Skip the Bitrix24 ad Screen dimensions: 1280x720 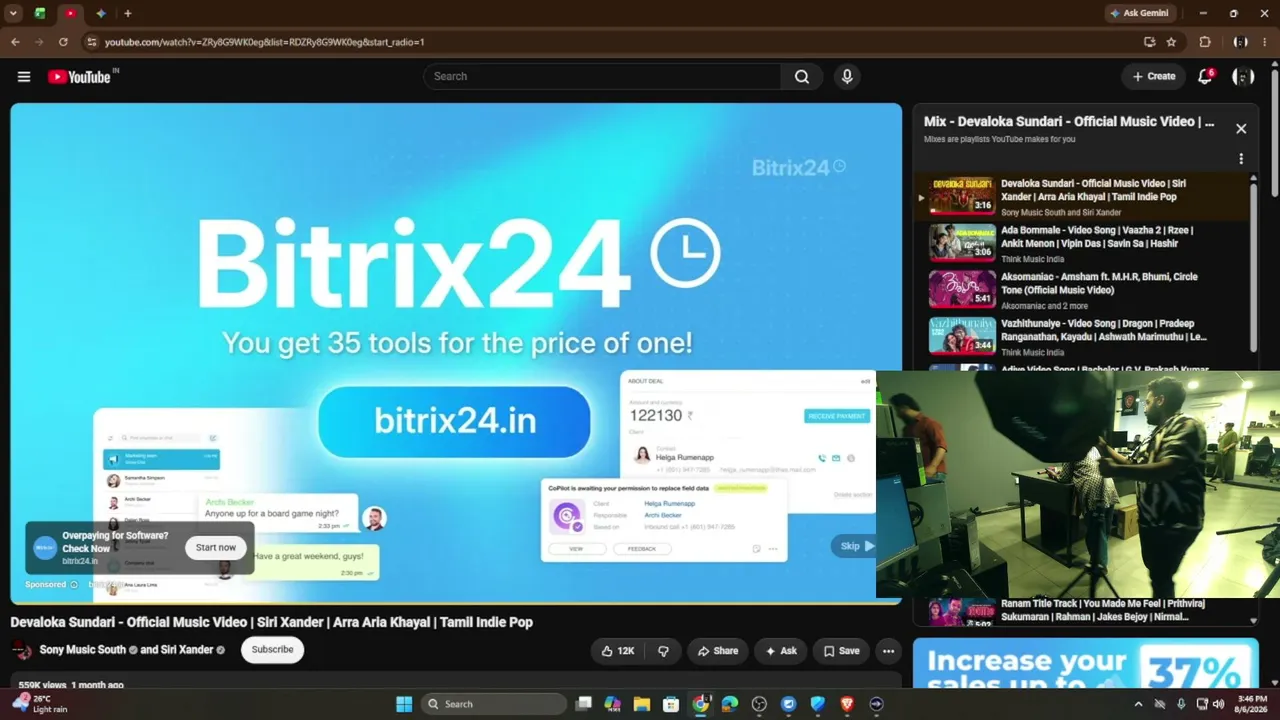pos(855,546)
